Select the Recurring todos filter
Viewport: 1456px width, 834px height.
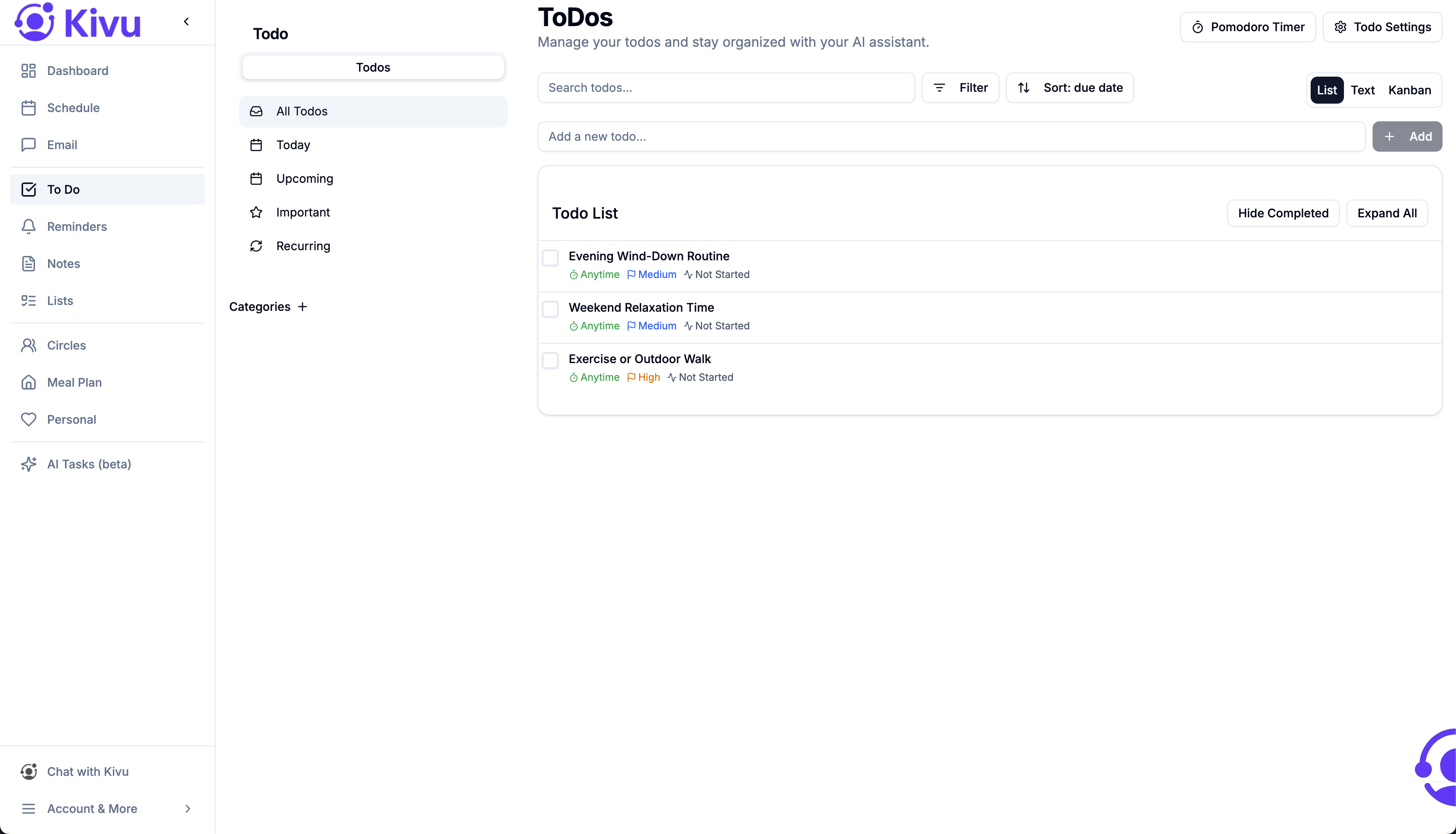coord(303,246)
